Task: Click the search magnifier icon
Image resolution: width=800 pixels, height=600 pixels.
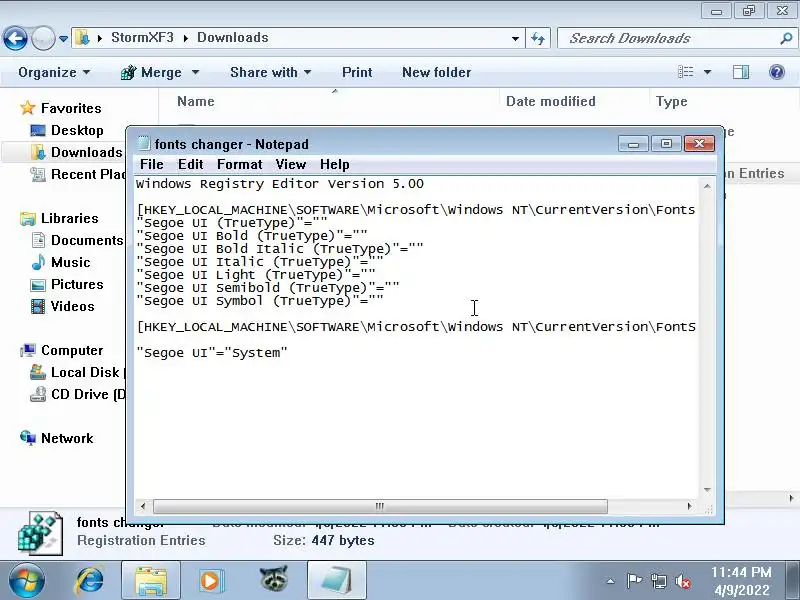Action: (786, 38)
